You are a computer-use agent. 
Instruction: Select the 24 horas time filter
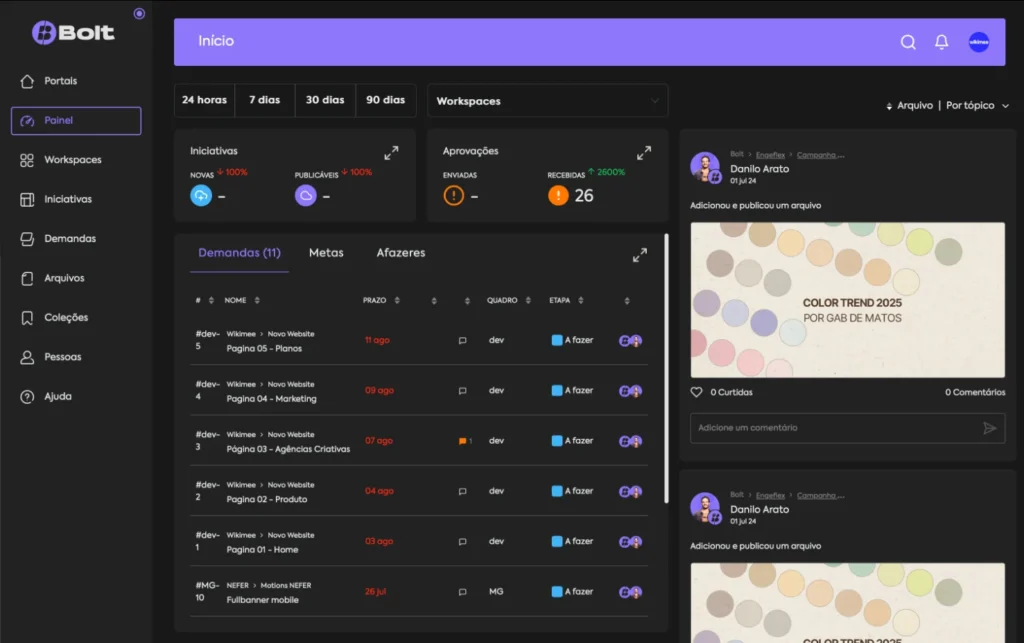coord(204,100)
